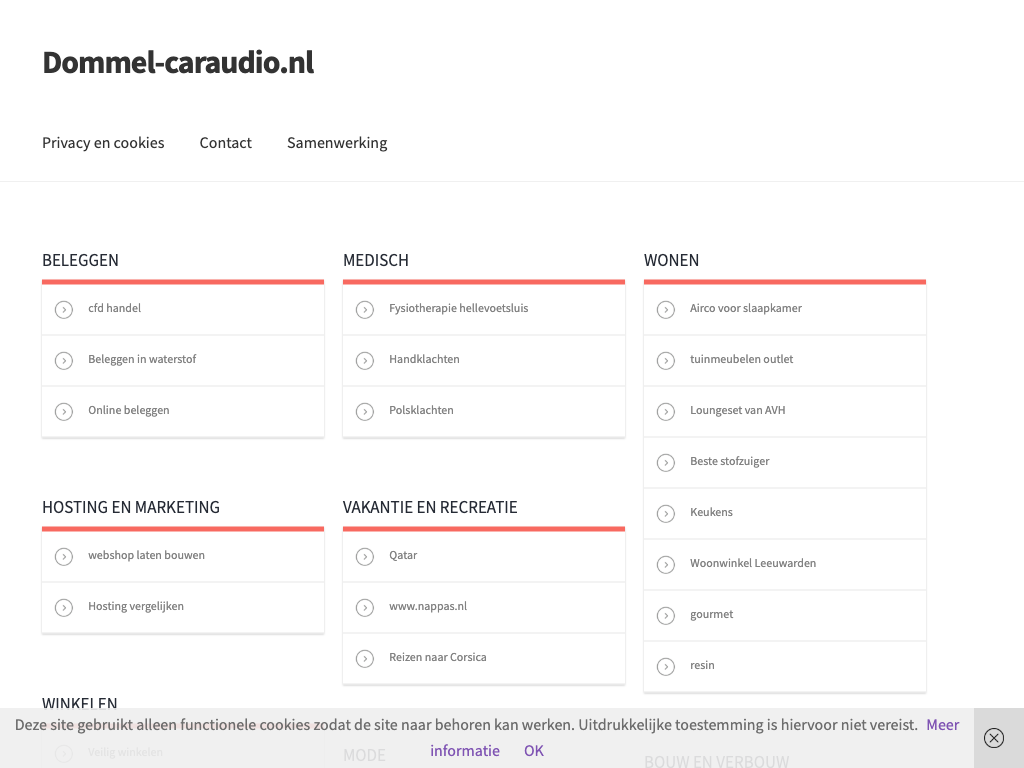Visit the Fysiotherapie hellevoetsluis link

(x=458, y=308)
